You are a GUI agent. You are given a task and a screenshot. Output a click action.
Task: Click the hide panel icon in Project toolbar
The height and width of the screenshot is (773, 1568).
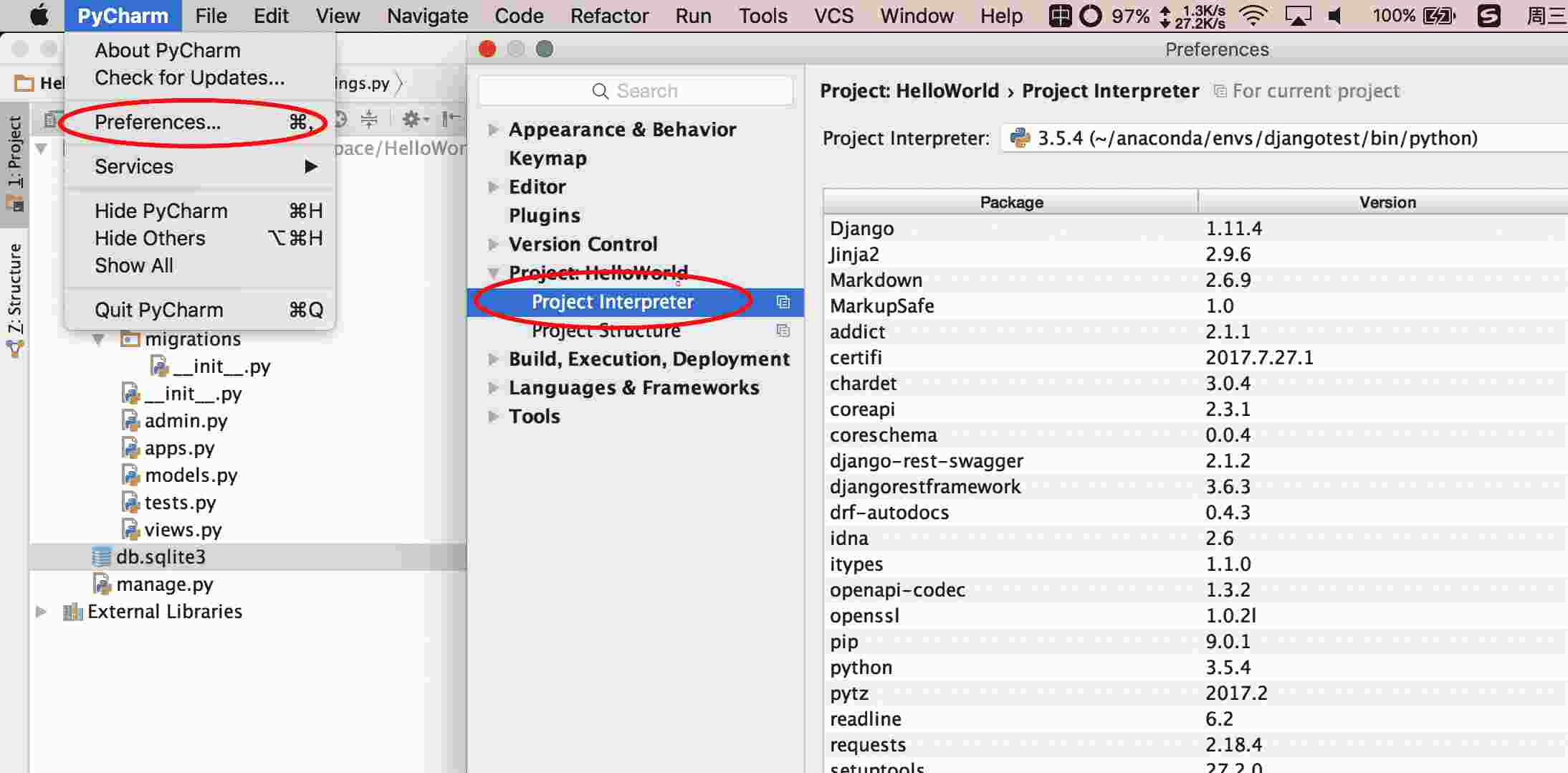pyautogui.click(x=451, y=119)
